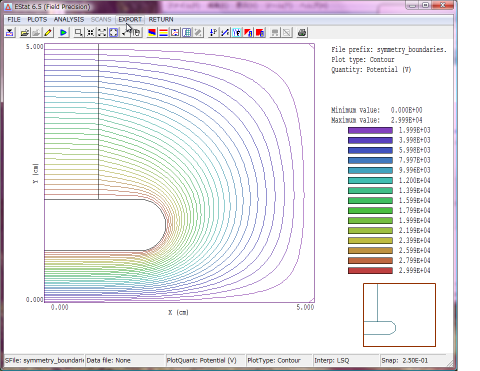Open the PLOTS menu

tap(37, 20)
